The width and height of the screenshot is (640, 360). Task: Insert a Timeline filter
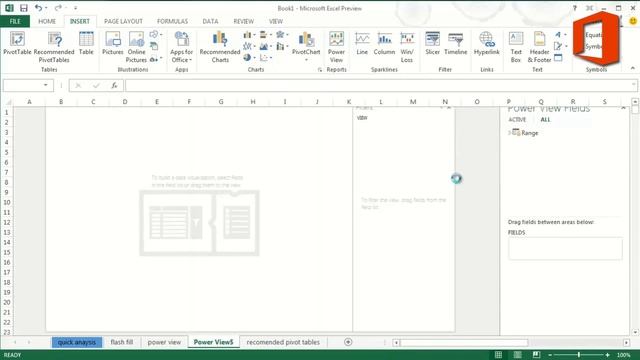click(456, 43)
